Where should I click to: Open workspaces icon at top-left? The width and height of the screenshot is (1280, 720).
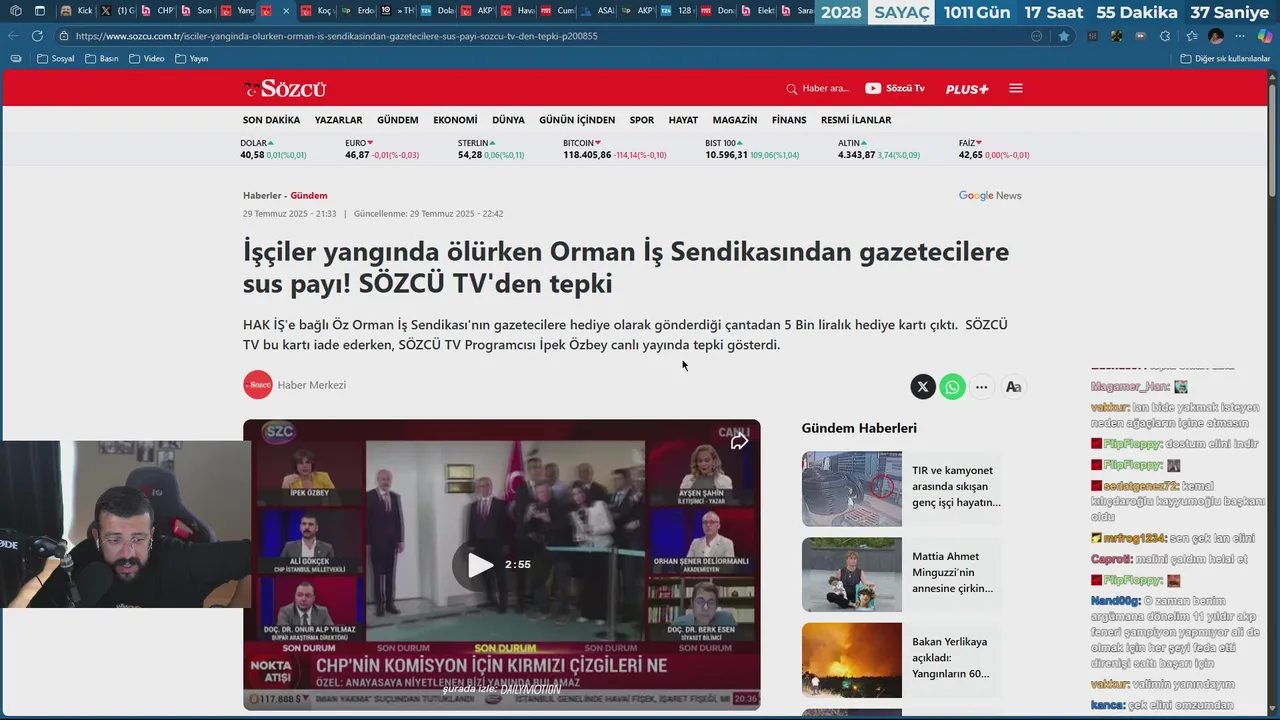(14, 11)
